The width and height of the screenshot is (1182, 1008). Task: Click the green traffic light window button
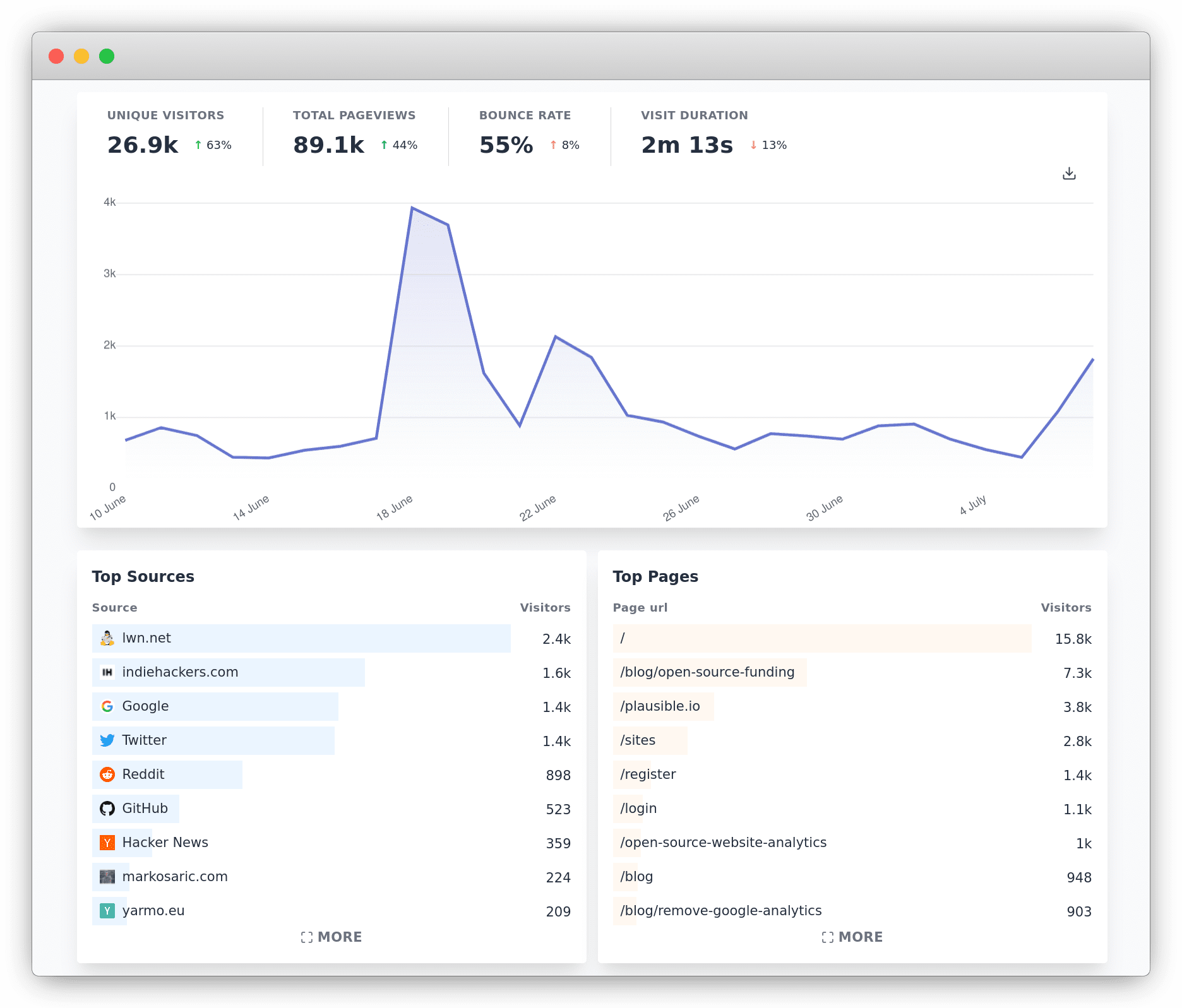(x=107, y=56)
